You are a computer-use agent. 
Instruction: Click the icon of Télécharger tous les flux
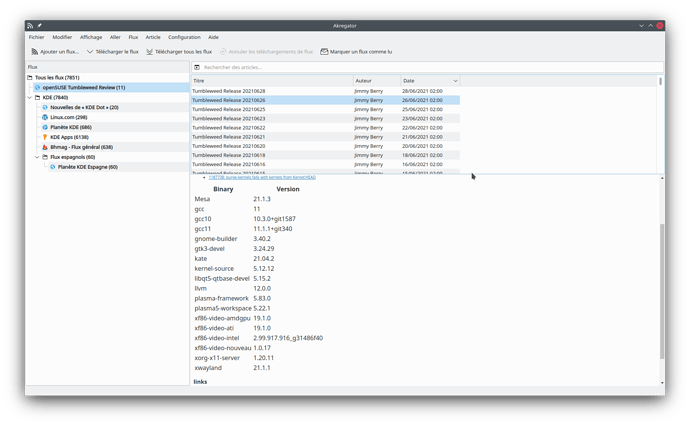coord(150,52)
